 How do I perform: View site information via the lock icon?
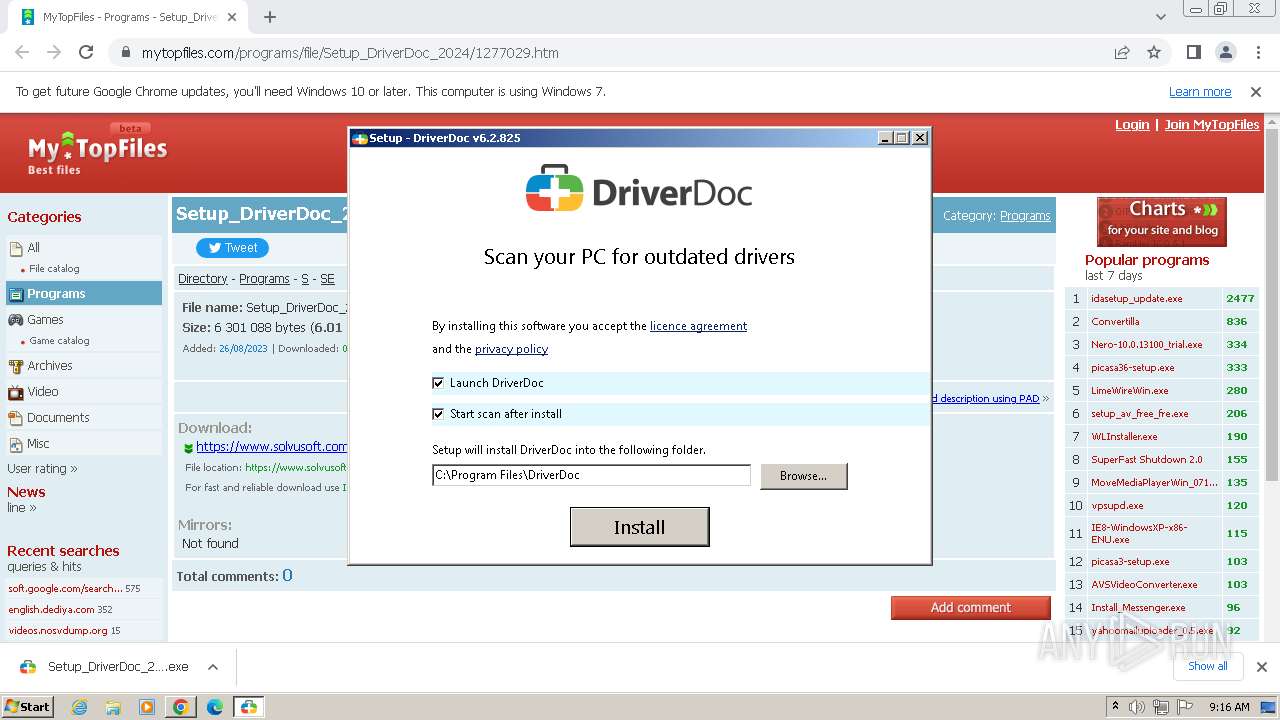click(x=126, y=53)
